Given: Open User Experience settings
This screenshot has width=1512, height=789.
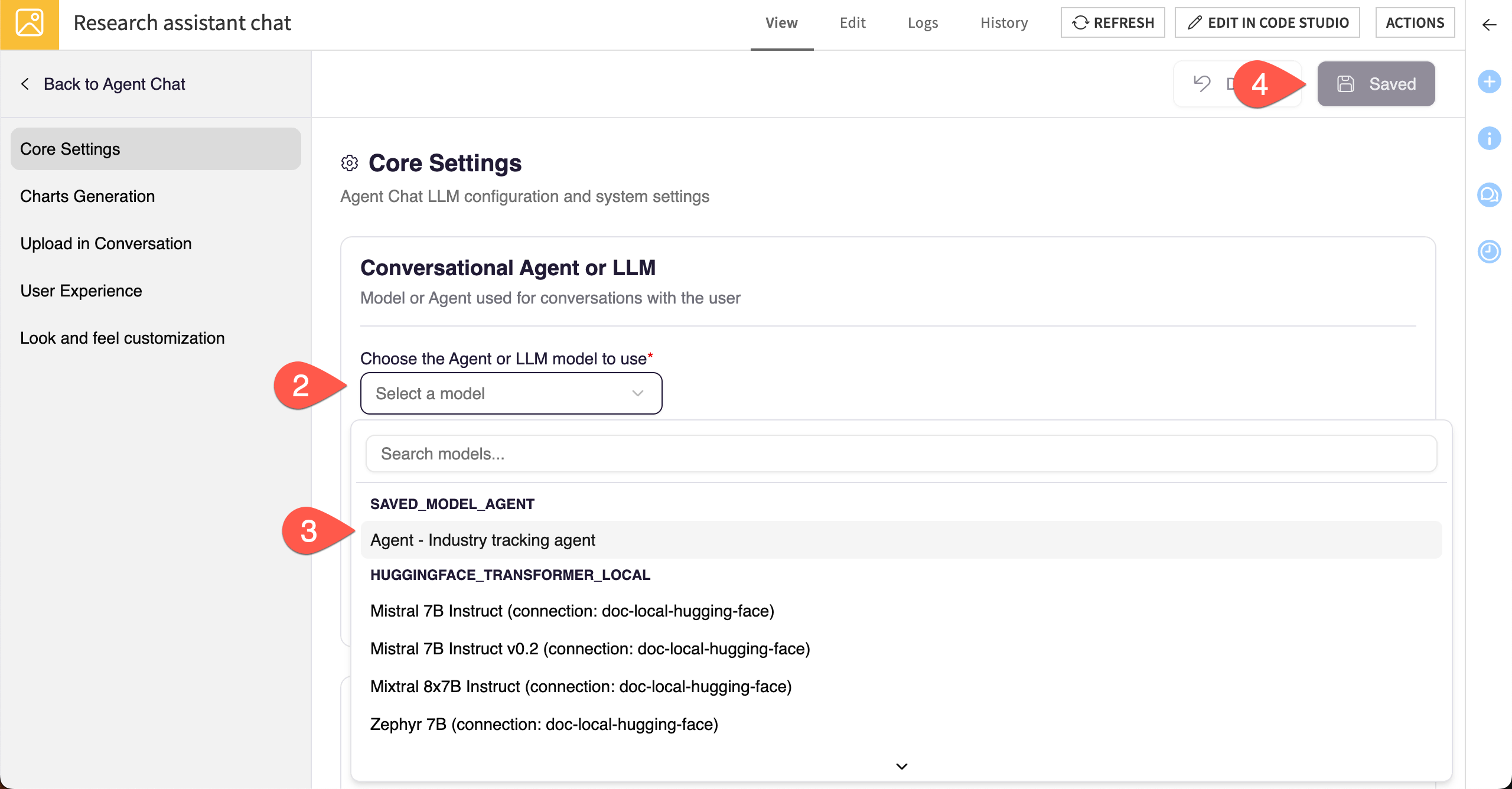Looking at the screenshot, I should pyautogui.click(x=156, y=291).
